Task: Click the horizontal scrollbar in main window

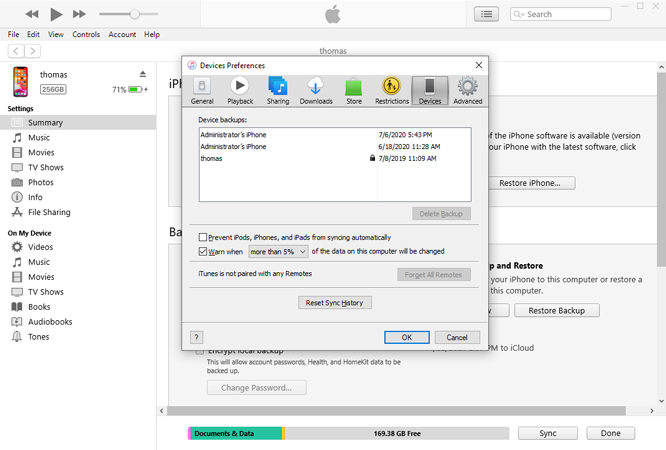Action: pyautogui.click(x=396, y=411)
